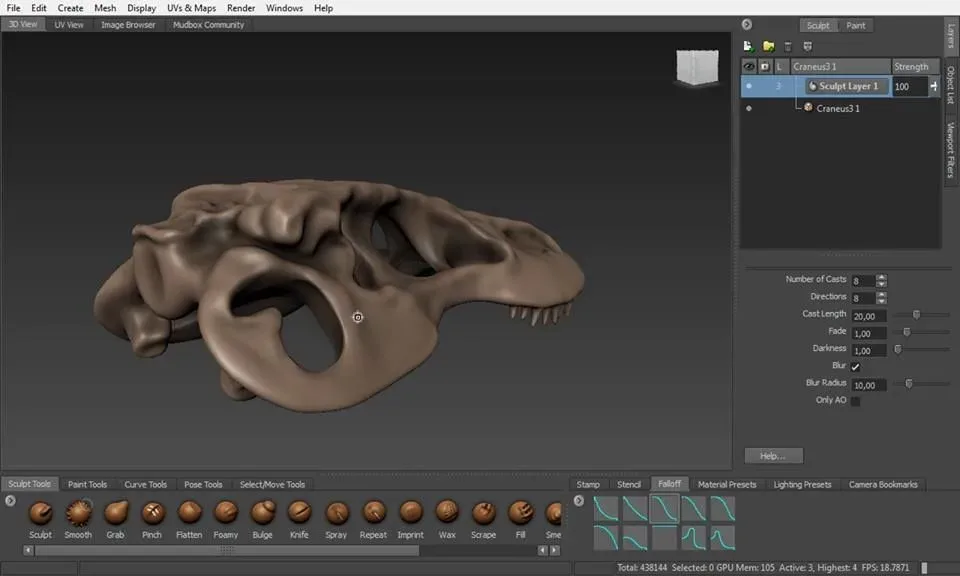
Task: Select the fourth falloff curve preset
Action: pyautogui.click(x=694, y=508)
